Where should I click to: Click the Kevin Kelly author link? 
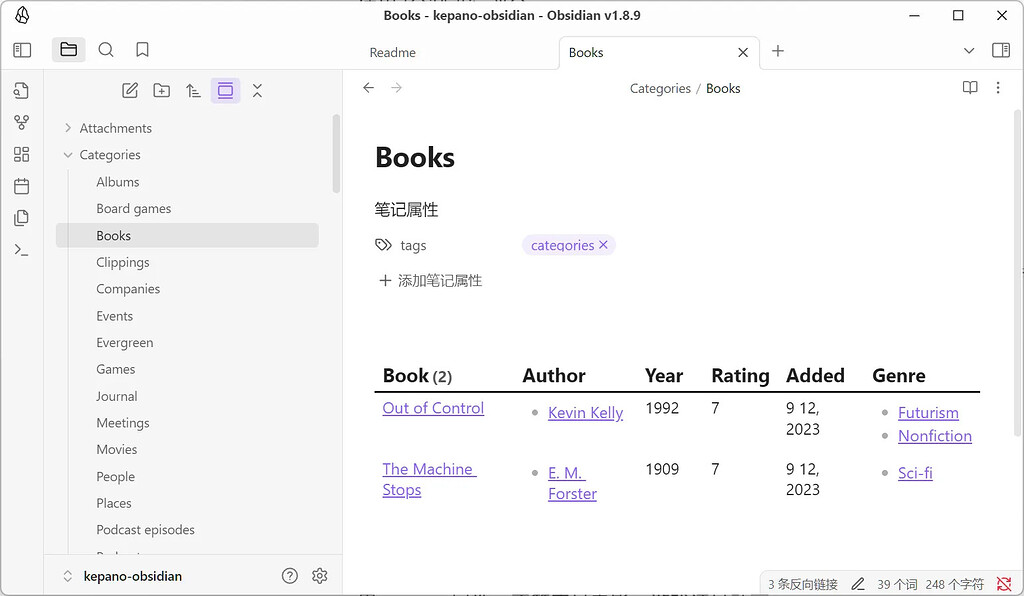pos(585,413)
